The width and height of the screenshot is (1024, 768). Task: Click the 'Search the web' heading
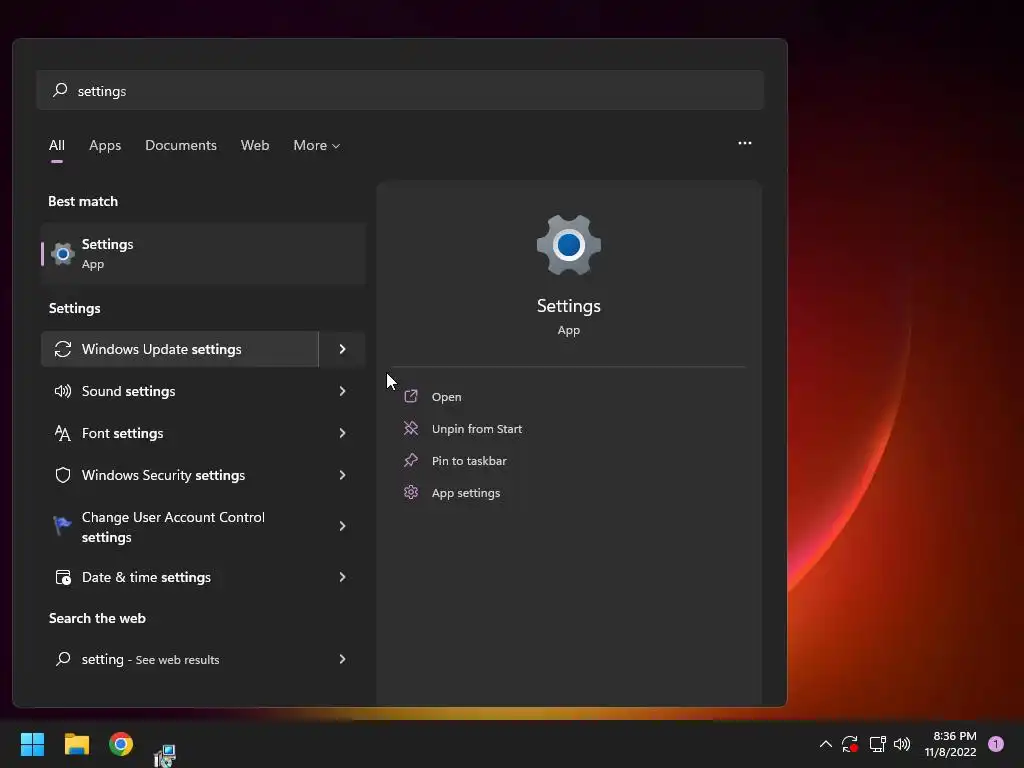[97, 618]
